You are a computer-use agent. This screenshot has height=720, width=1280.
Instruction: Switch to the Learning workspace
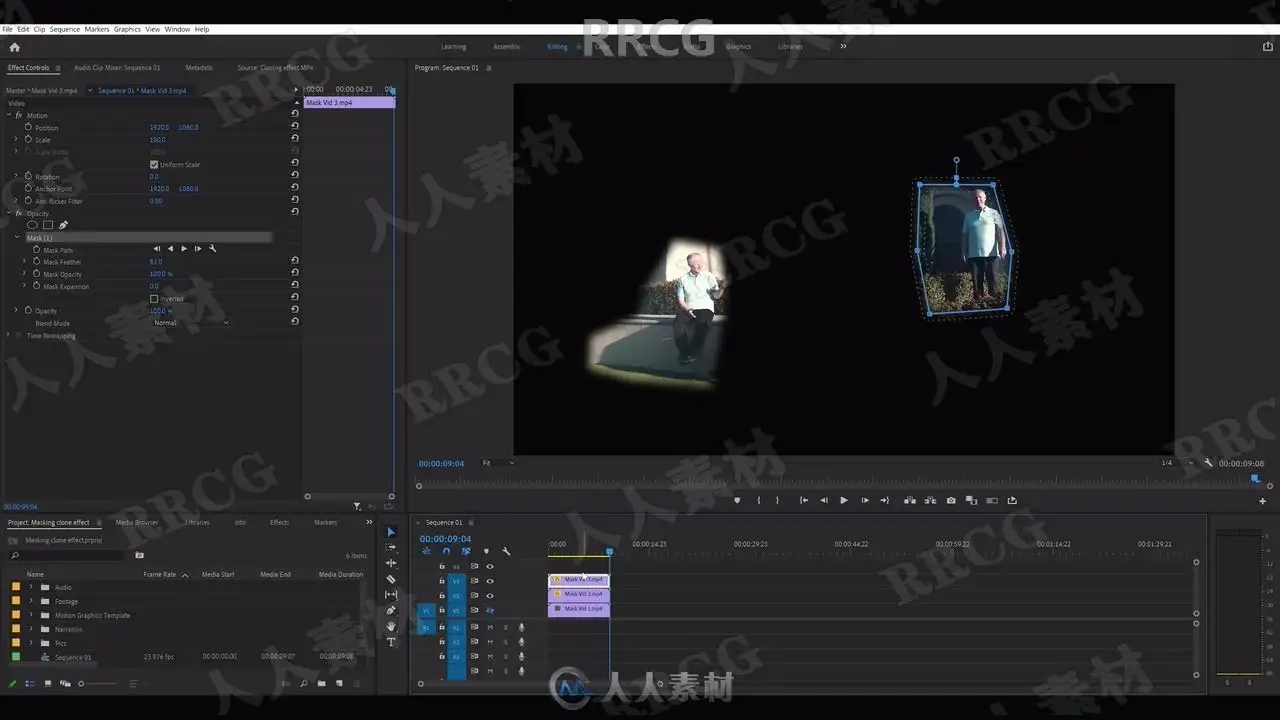454,47
